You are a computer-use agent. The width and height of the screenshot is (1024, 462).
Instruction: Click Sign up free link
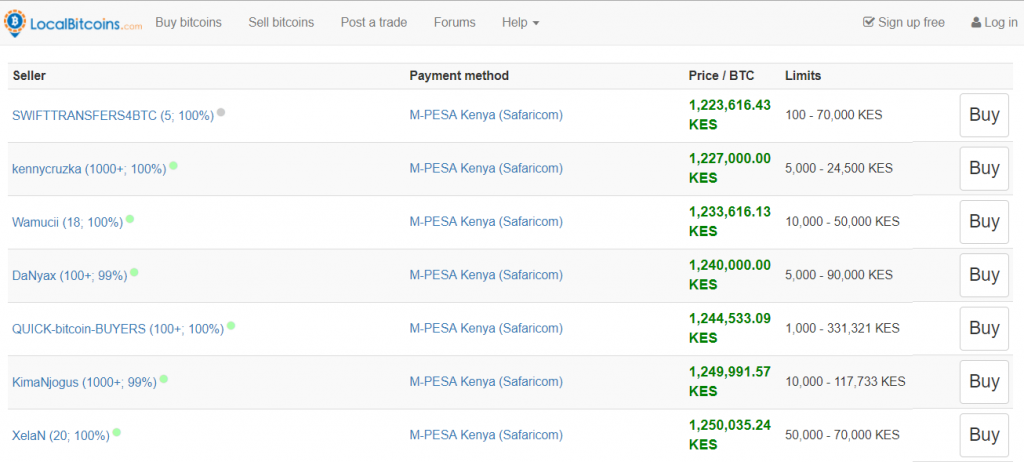pyautogui.click(x=904, y=23)
